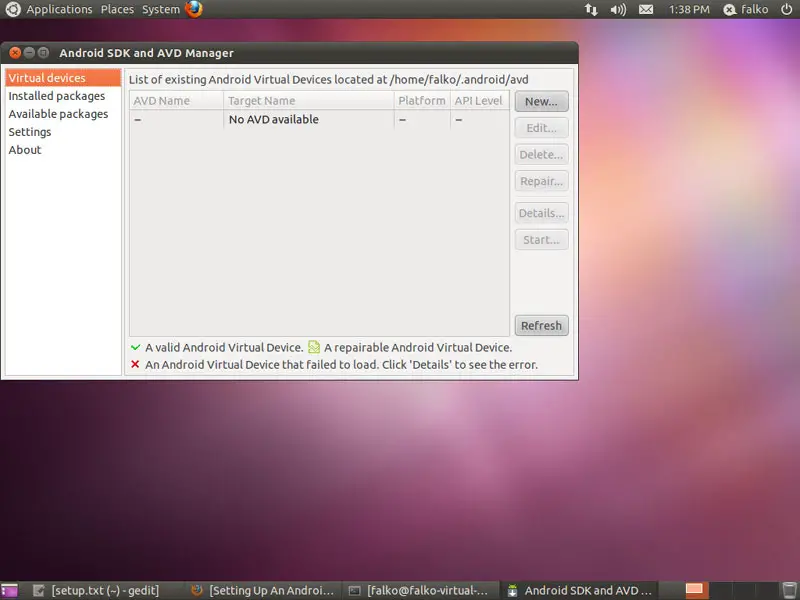Image resolution: width=800 pixels, height=600 pixels.
Task: Click the Details... button
Action: (541, 213)
